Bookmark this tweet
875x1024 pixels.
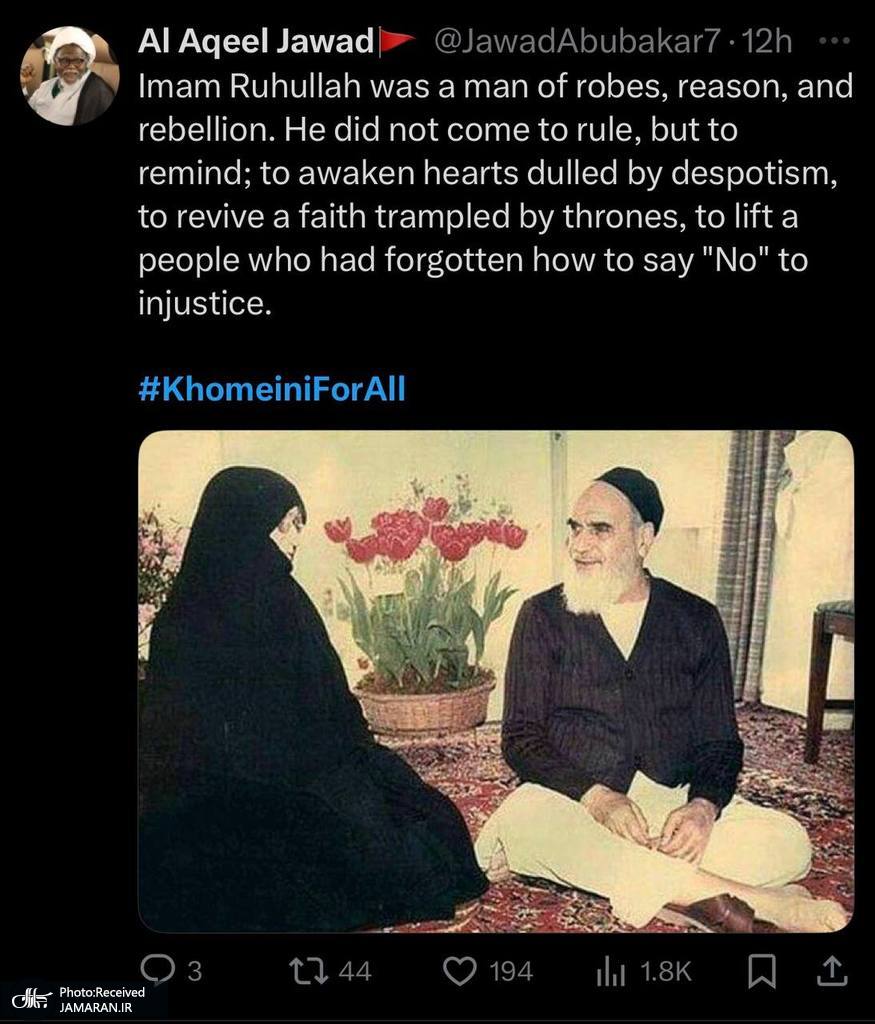[761, 971]
